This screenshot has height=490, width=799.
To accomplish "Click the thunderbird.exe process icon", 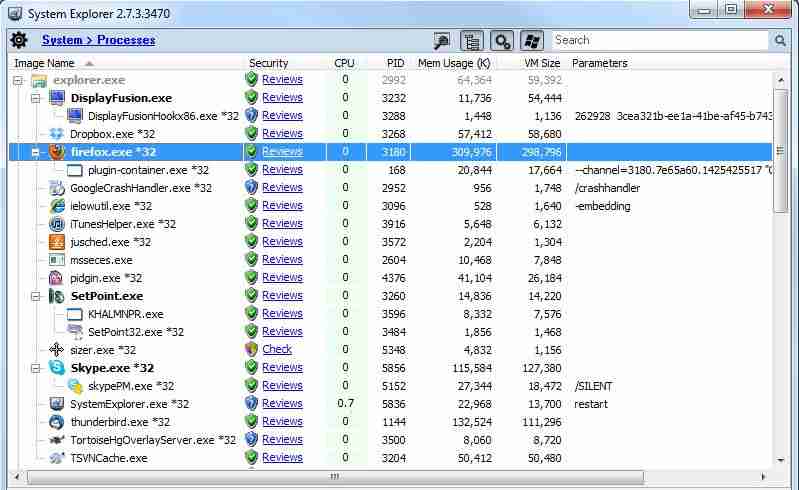I will click(x=57, y=422).
